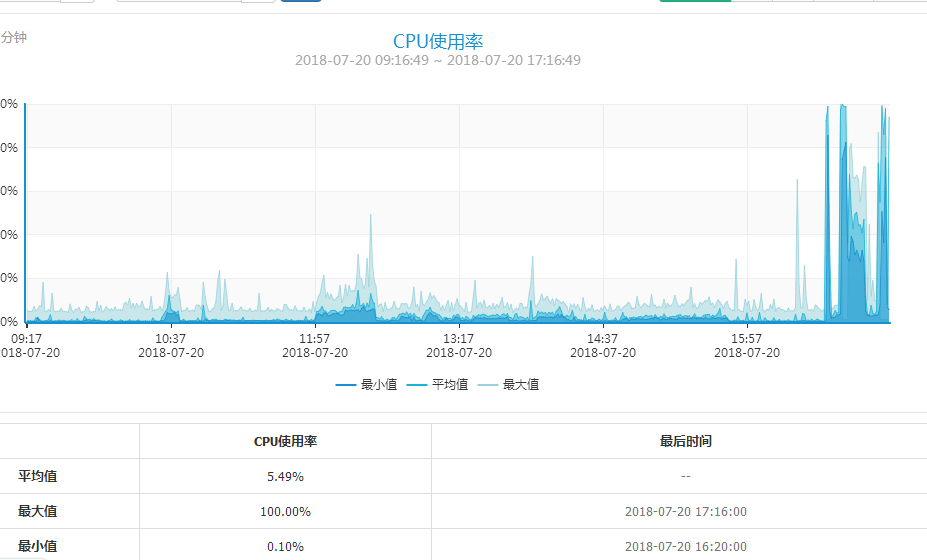The width and height of the screenshot is (927, 560).
Task: Click the 10:37 x-axis time label
Action: (171, 339)
